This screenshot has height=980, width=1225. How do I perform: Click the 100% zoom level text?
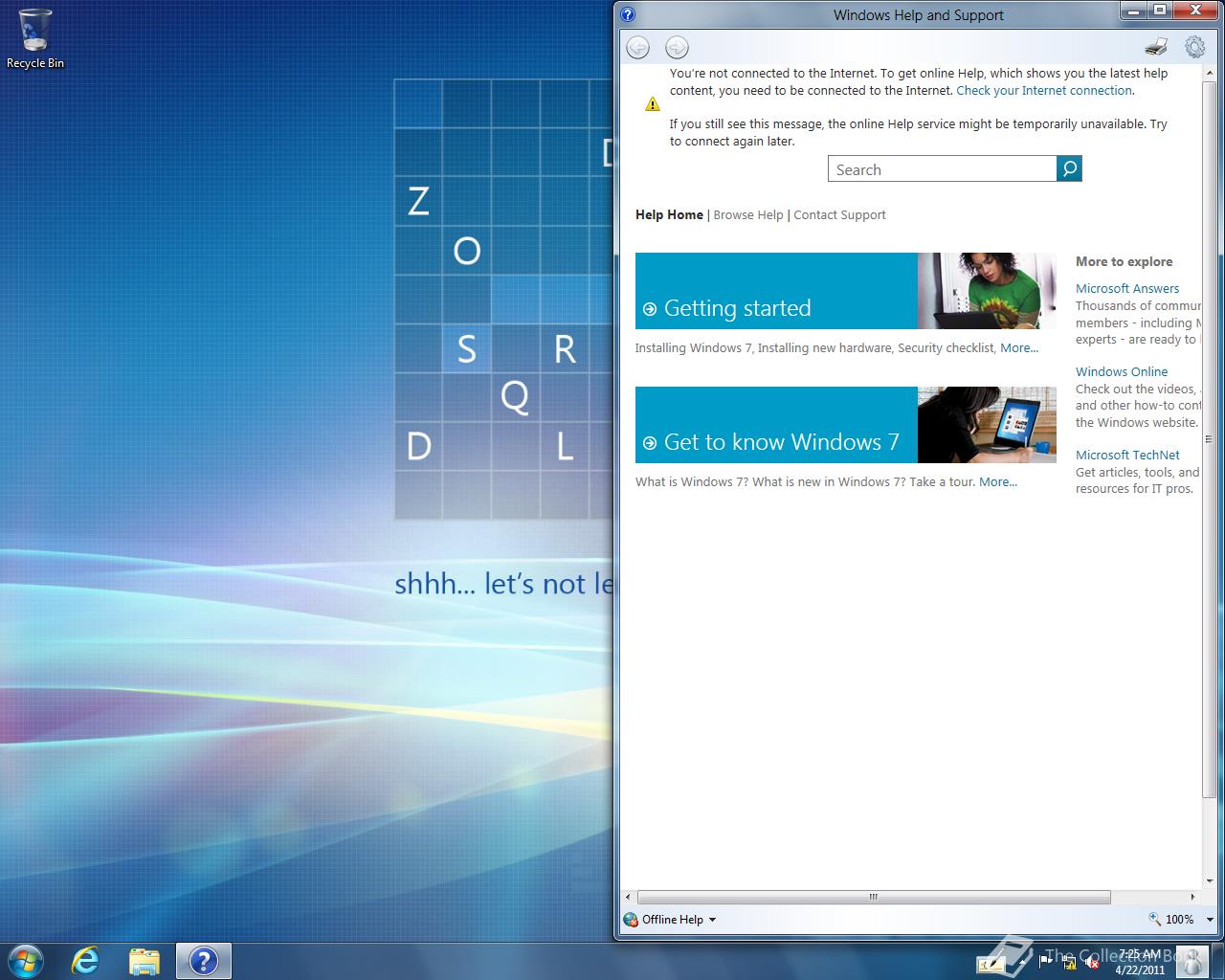1179,920
